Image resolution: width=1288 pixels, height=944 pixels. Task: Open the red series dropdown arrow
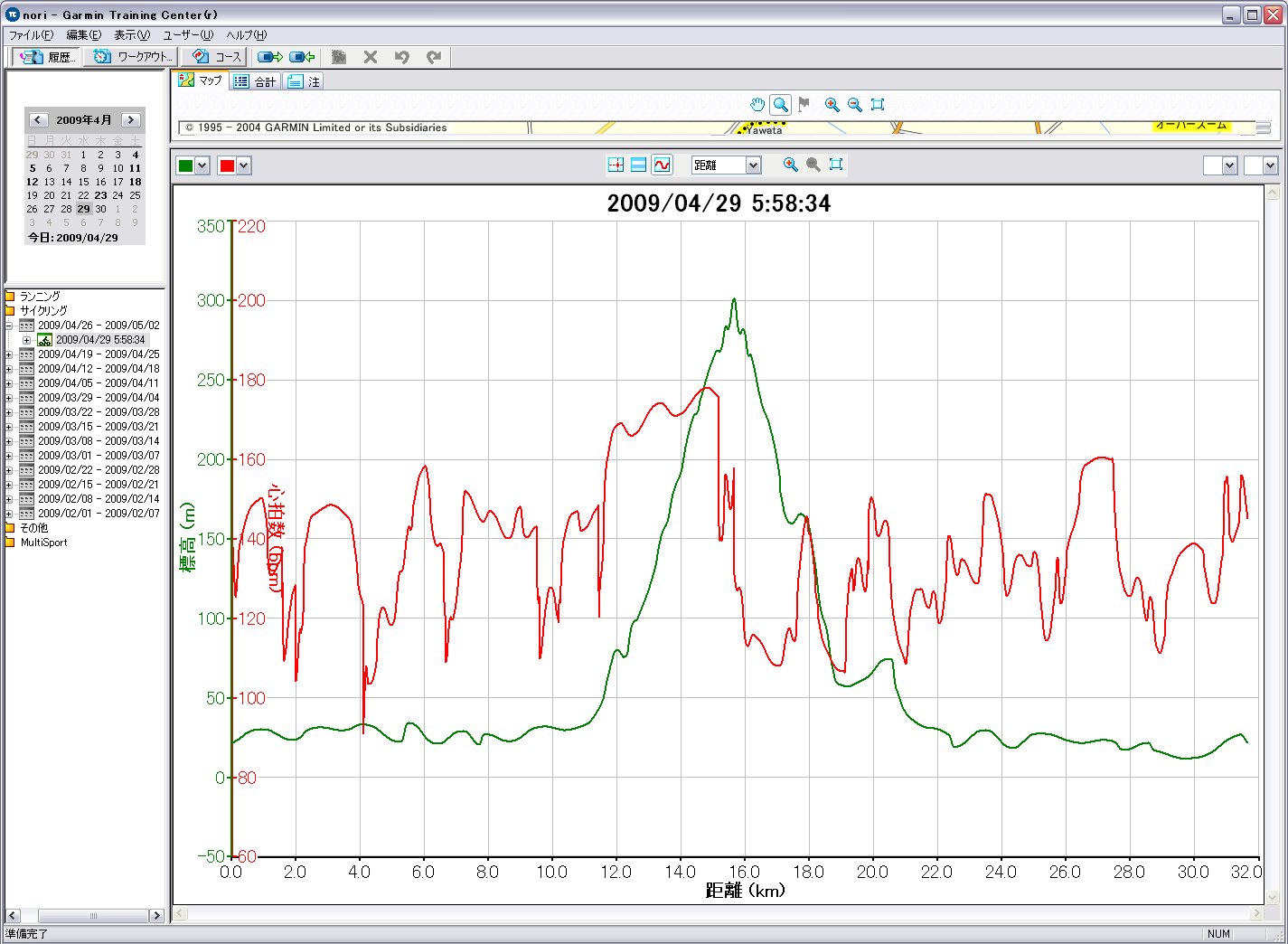[x=244, y=165]
